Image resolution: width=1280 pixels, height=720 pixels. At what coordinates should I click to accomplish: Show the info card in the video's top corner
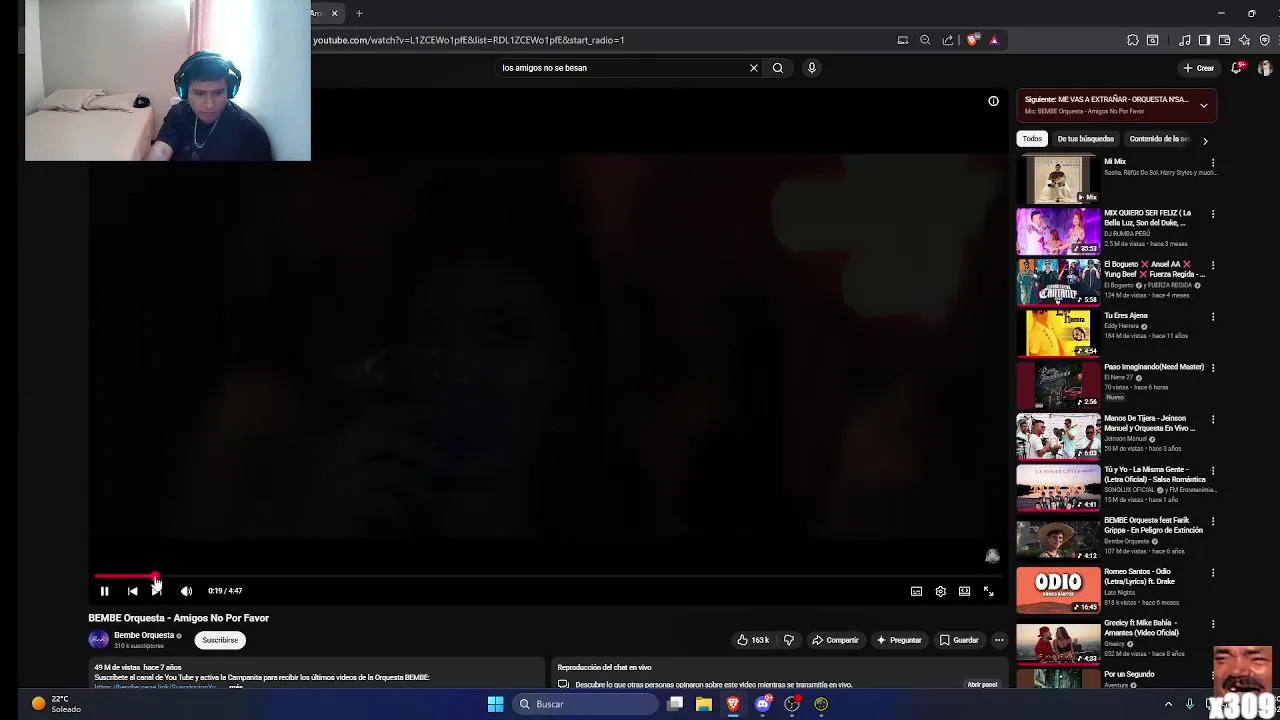tap(993, 101)
